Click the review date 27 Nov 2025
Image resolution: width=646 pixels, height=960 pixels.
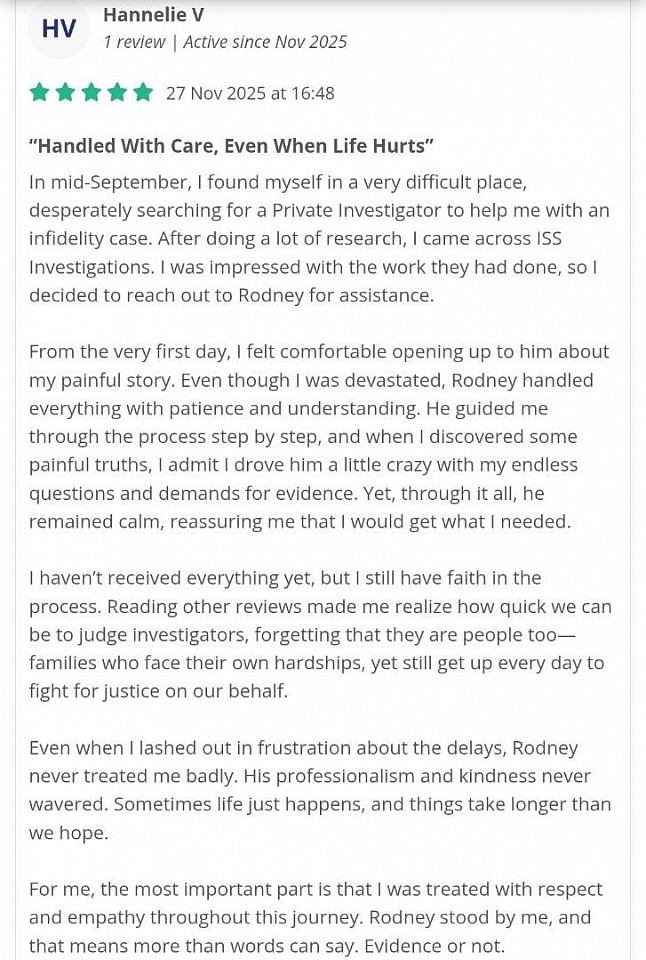216,93
